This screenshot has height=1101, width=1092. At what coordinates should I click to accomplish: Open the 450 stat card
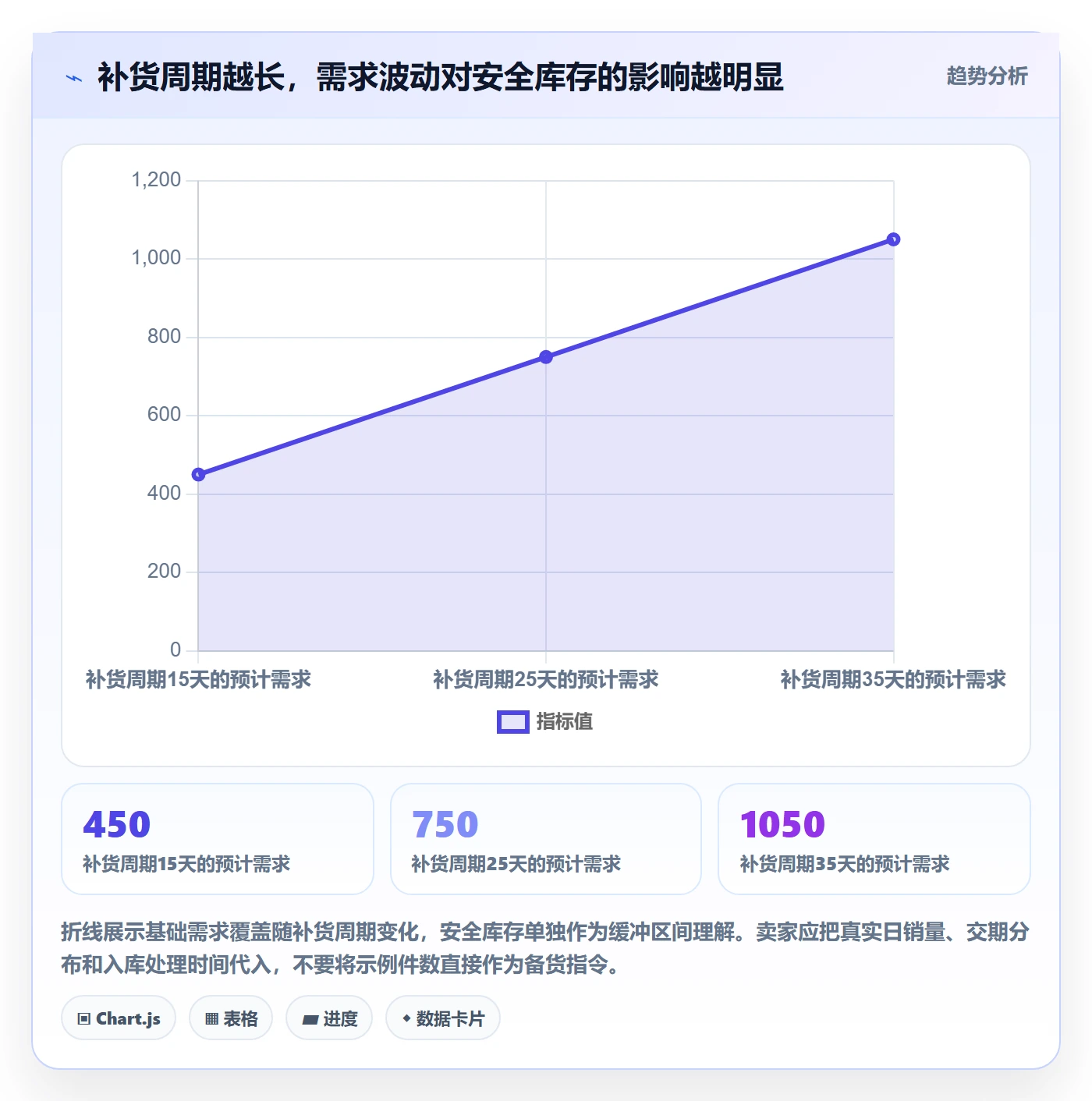(x=218, y=839)
